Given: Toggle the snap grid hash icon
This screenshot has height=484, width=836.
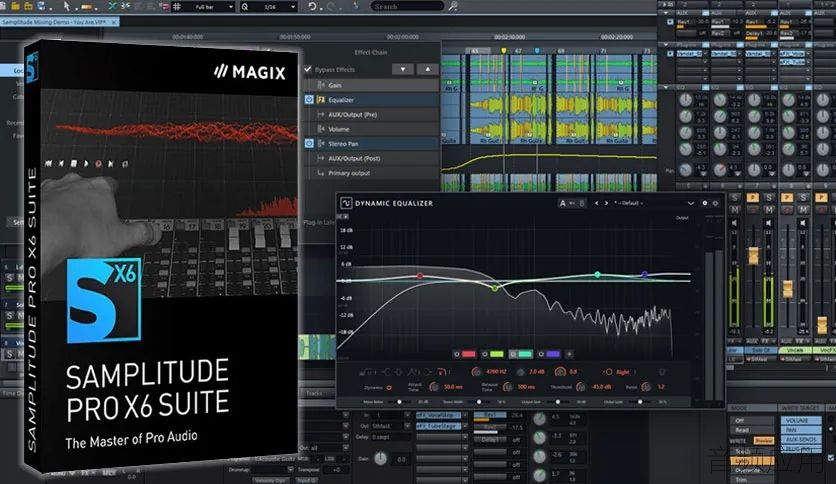Looking at the screenshot, I should 177,6.
